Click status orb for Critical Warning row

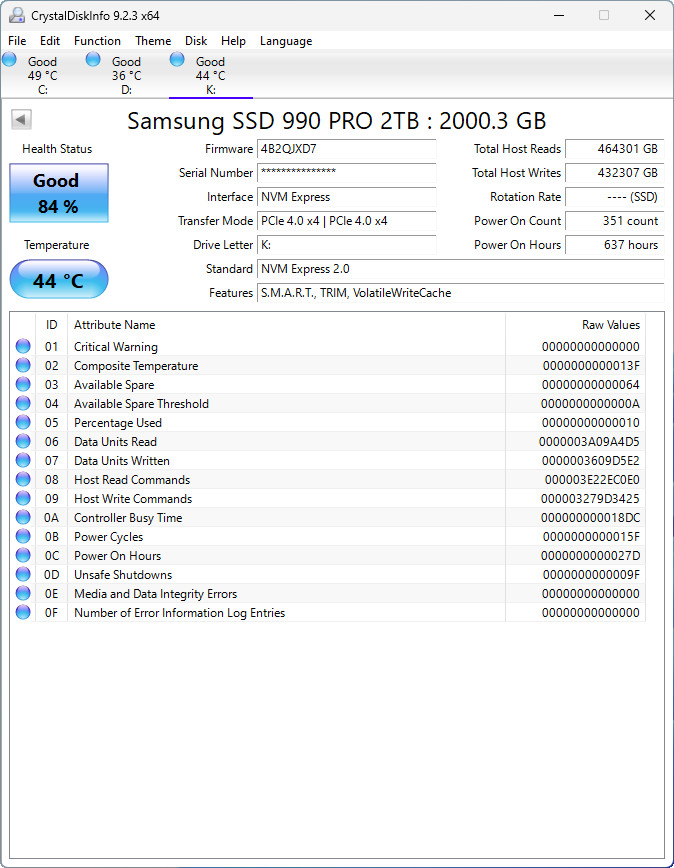point(23,347)
